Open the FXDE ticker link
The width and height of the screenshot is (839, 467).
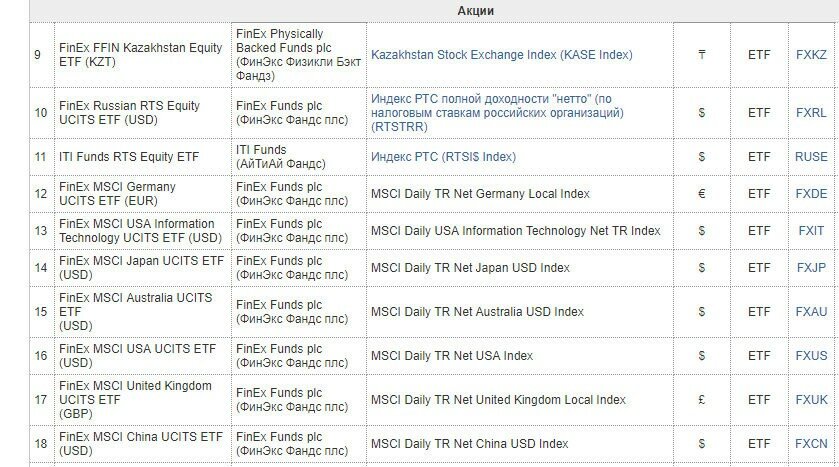tap(811, 194)
